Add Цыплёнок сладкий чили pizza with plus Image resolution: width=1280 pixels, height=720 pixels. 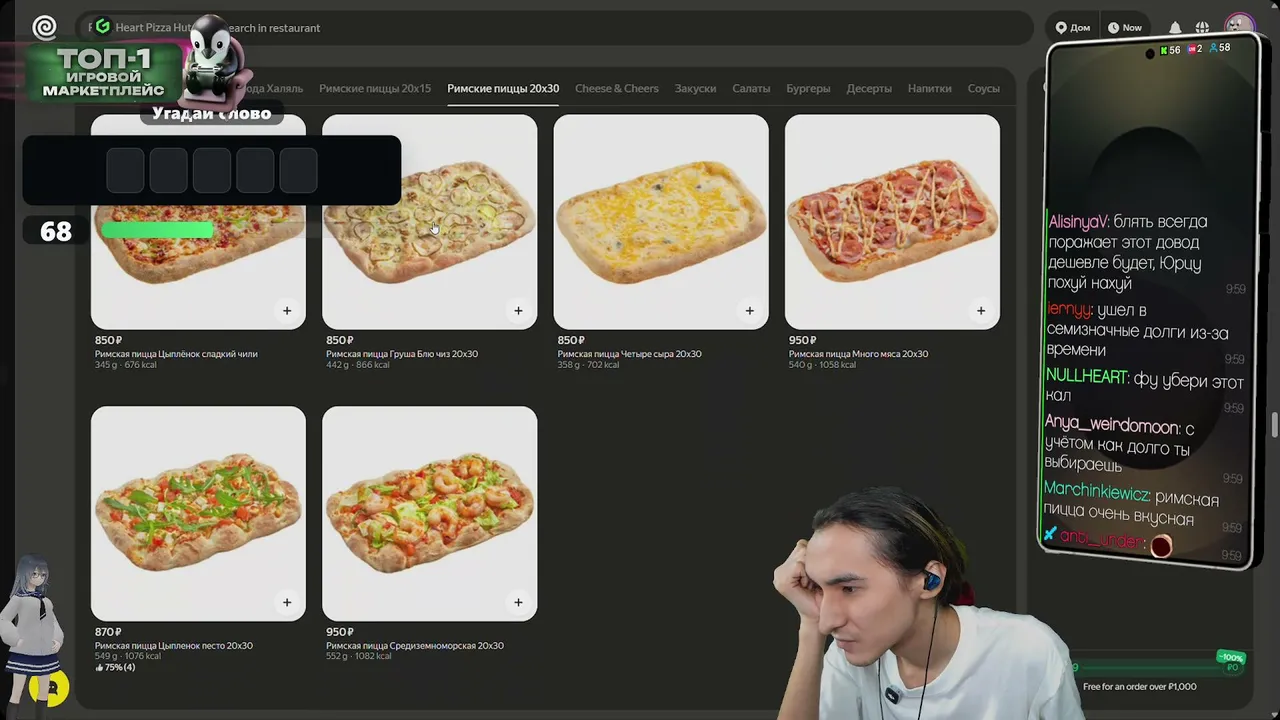(x=287, y=311)
